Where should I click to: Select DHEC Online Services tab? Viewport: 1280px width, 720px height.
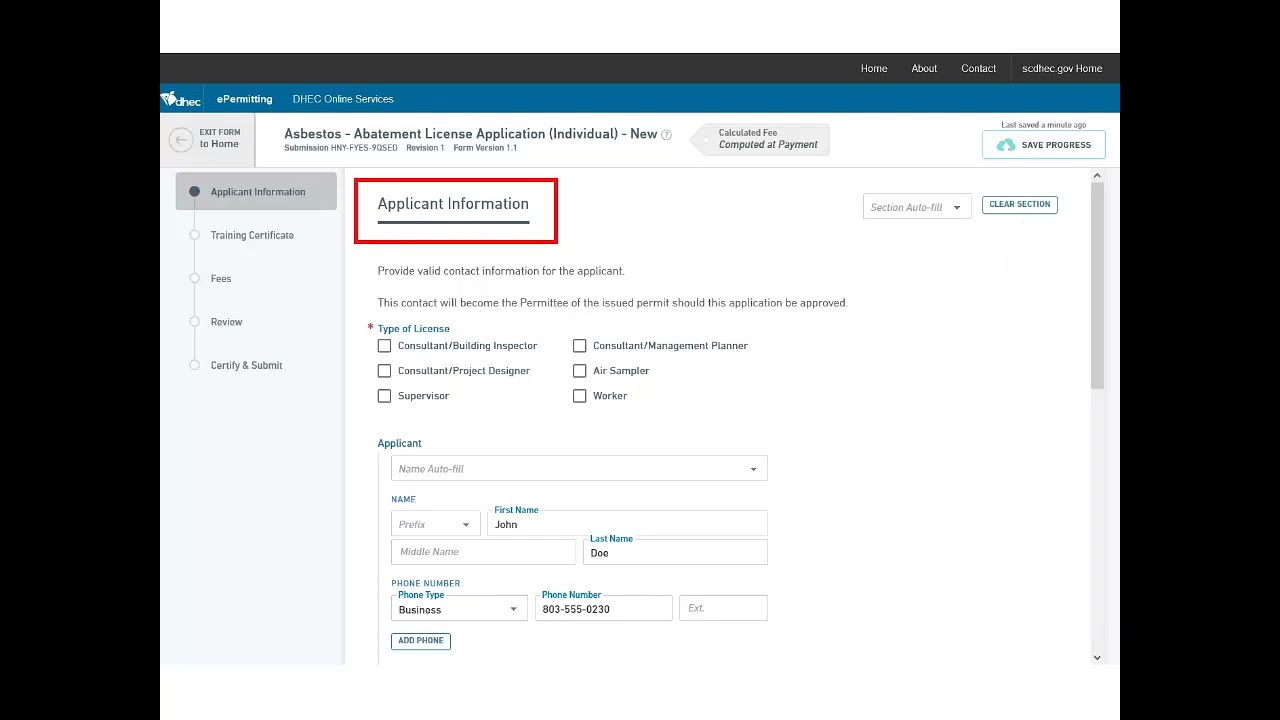click(x=343, y=99)
